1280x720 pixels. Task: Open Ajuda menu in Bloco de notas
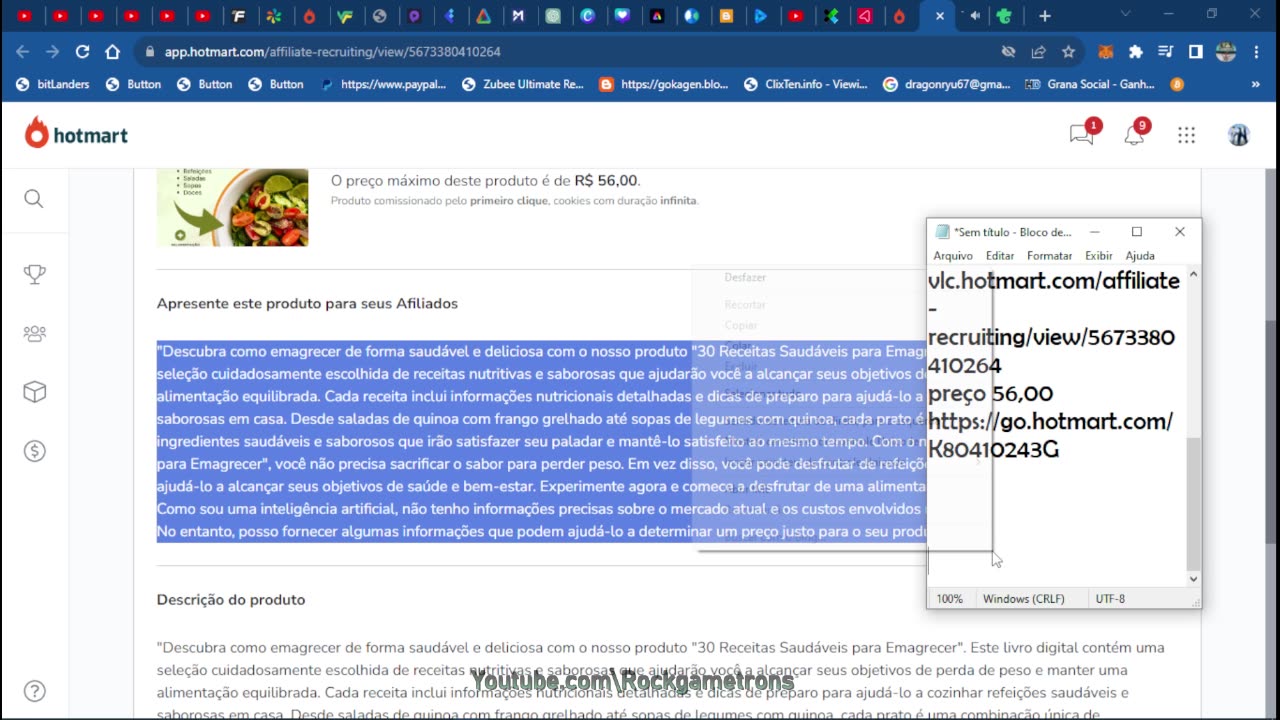click(x=1139, y=256)
